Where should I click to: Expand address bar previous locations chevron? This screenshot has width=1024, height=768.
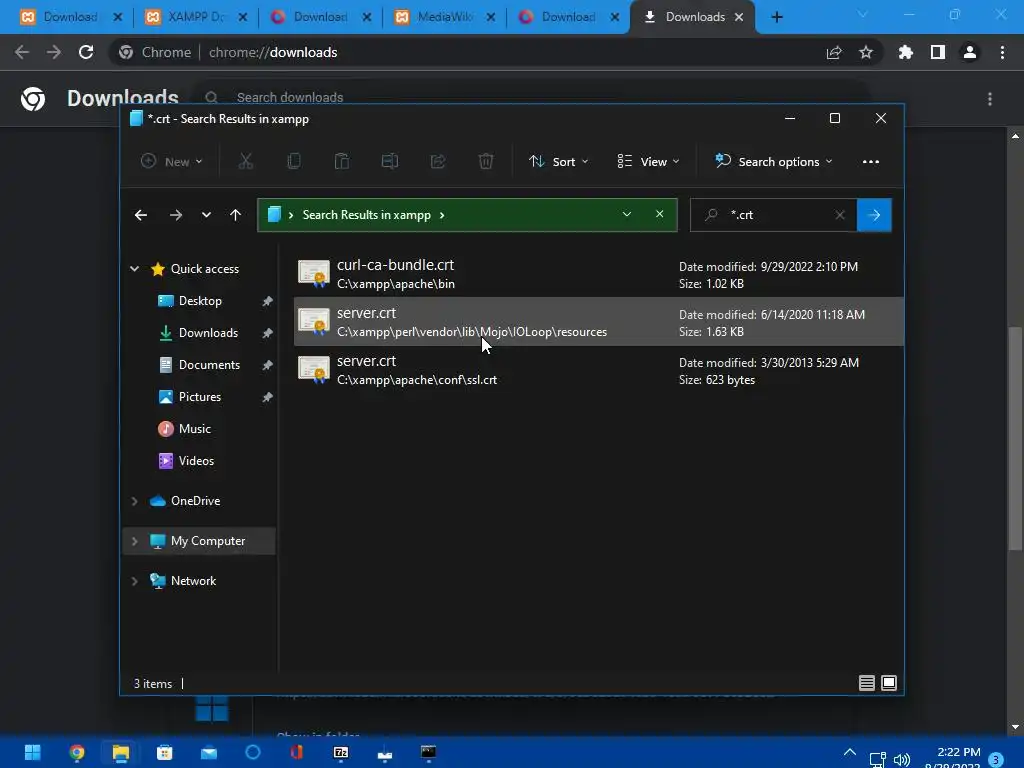coord(626,214)
